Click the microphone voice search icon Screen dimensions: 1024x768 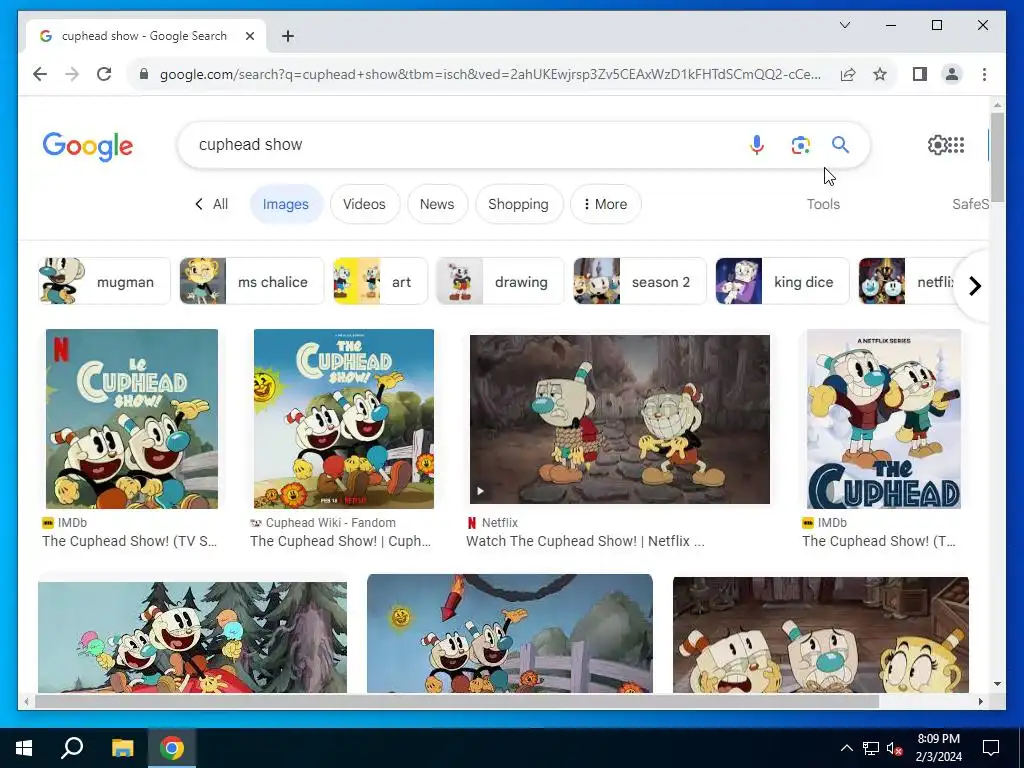coord(756,144)
